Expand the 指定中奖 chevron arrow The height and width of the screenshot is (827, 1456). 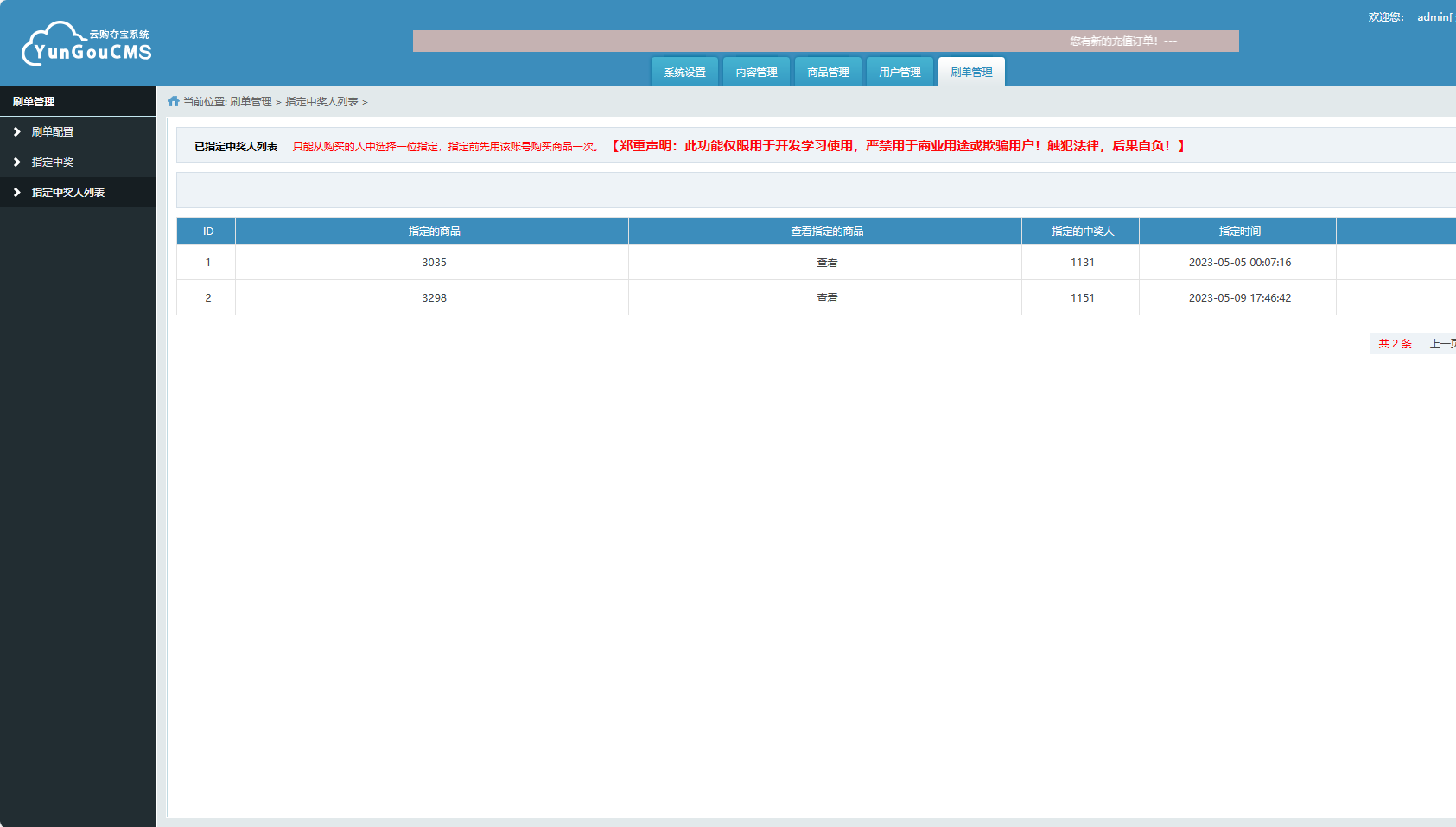point(16,162)
